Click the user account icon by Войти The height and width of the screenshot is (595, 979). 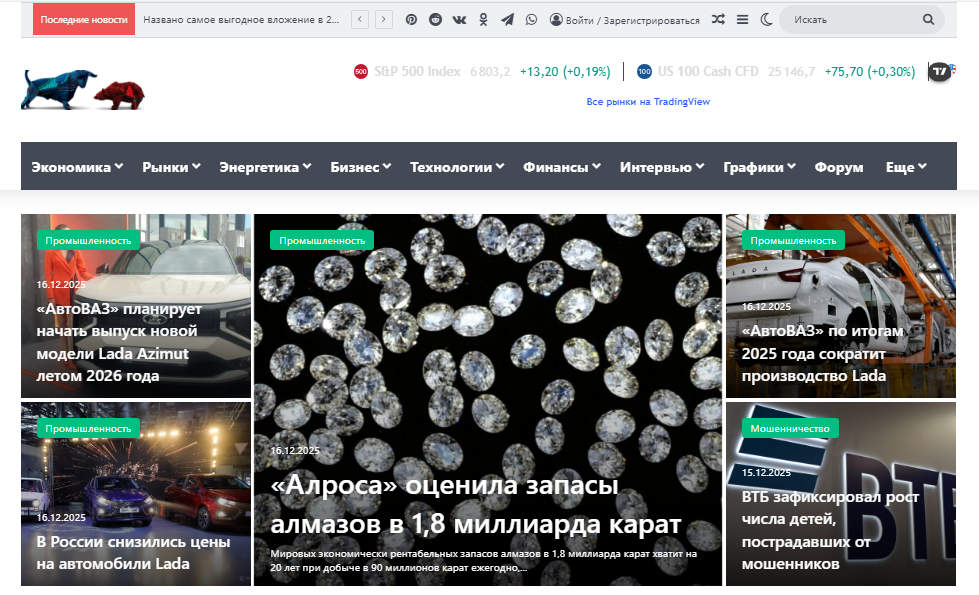[556, 20]
